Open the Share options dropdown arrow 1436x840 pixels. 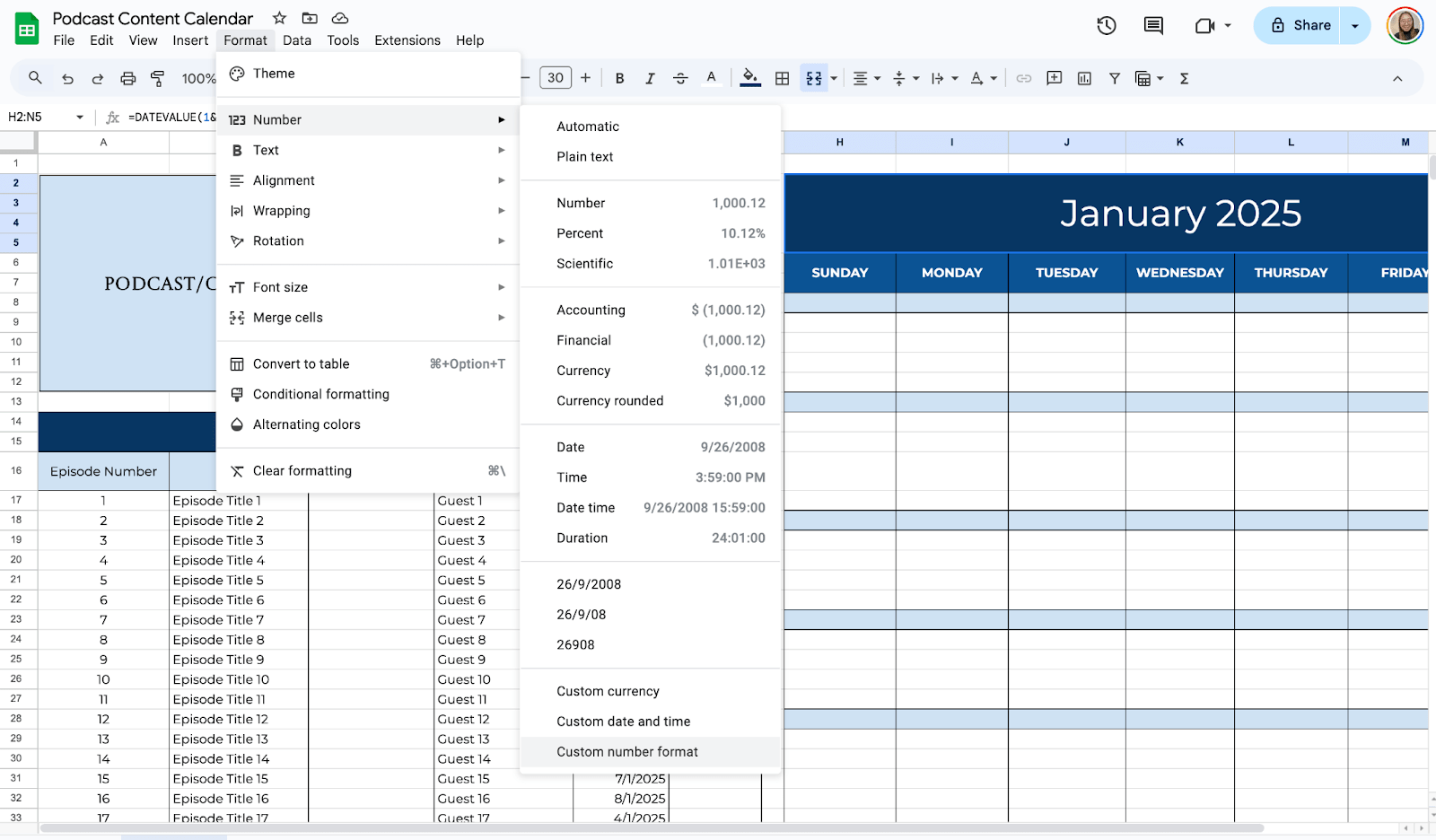coord(1355,26)
